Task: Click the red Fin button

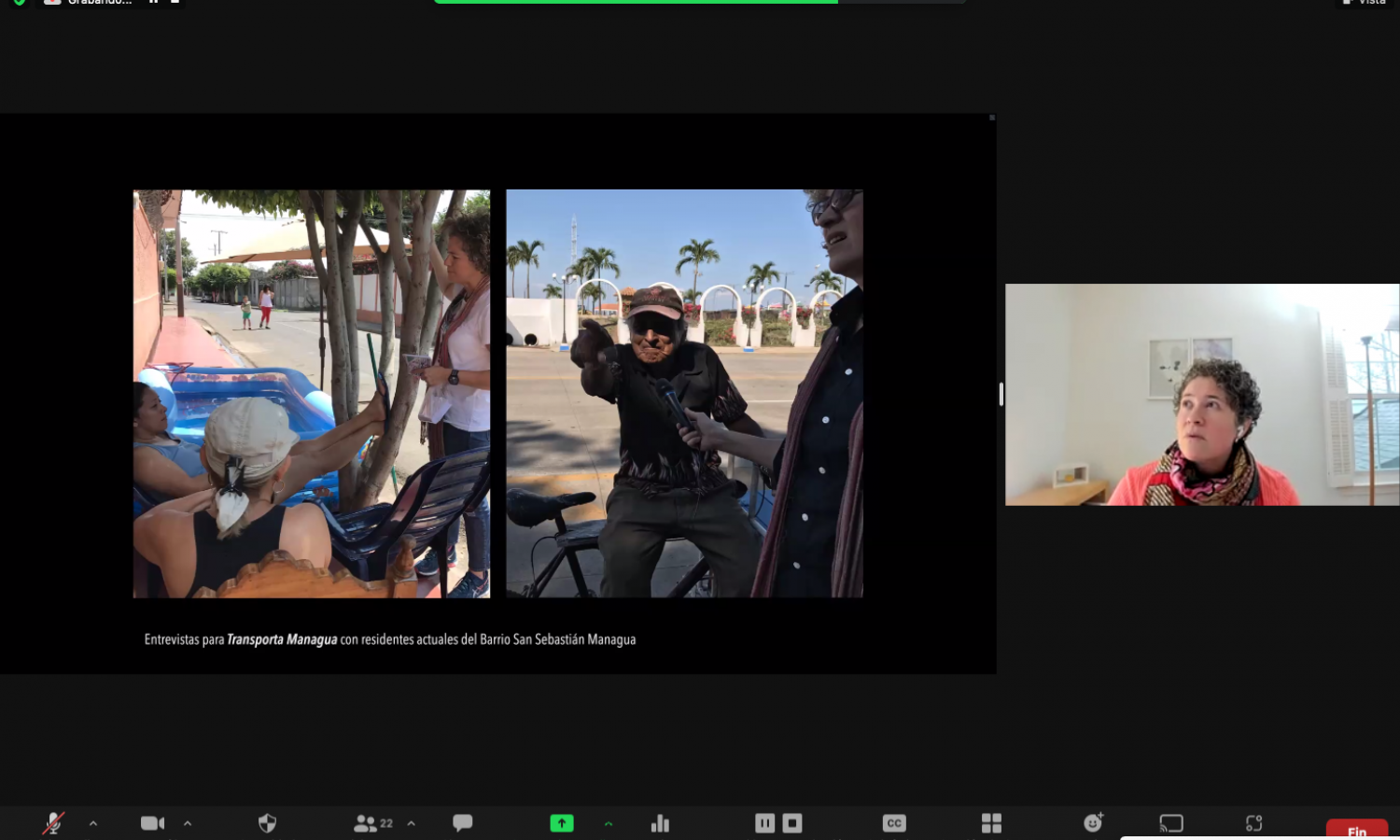Action: [1356, 829]
